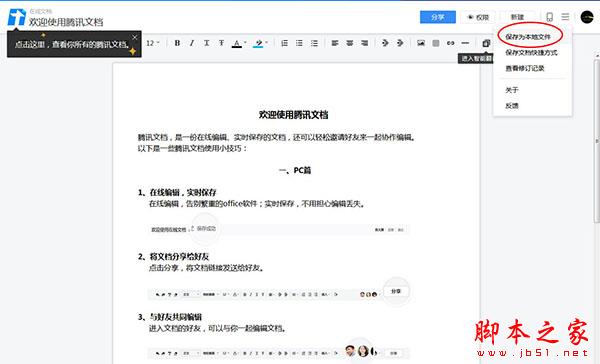This screenshot has width=600, height=364.
Task: Open the mobile phone view icon
Action: [x=549, y=17]
